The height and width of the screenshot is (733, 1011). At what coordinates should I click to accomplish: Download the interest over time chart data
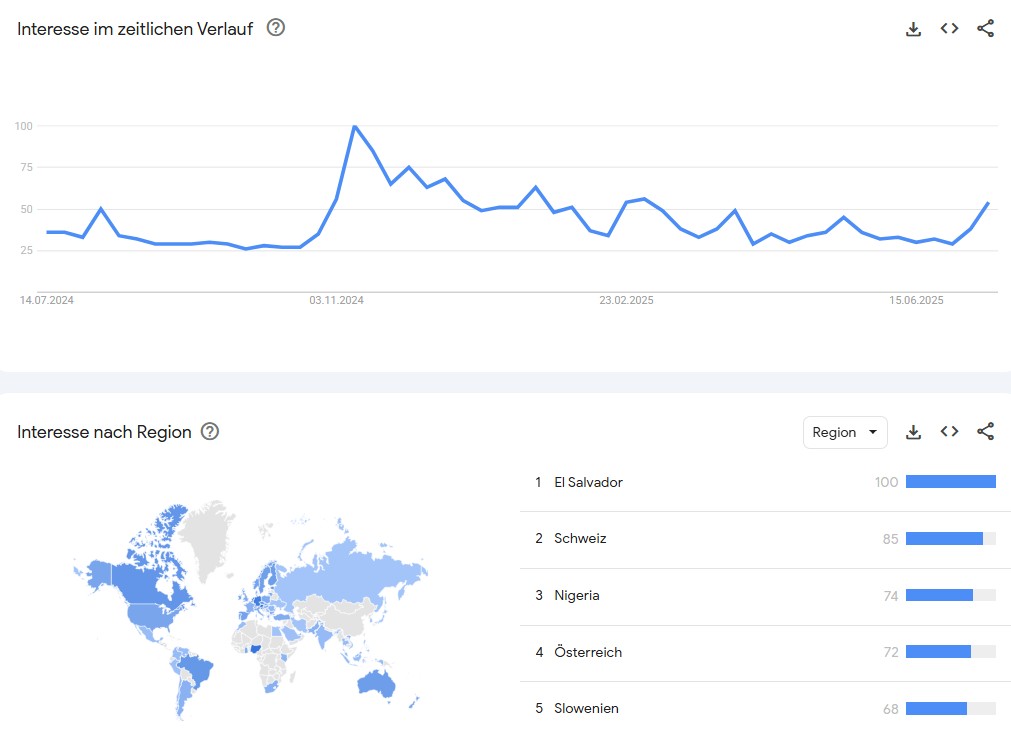point(913,29)
